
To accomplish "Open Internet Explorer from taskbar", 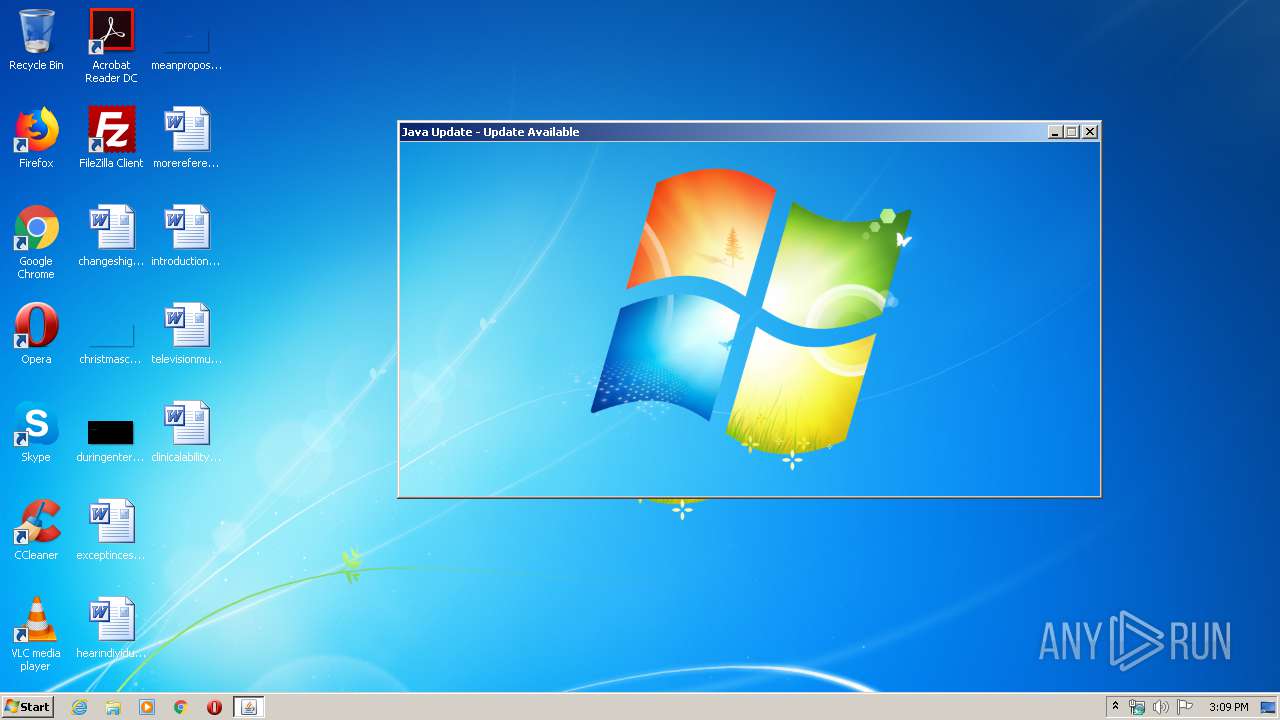I will click(79, 707).
